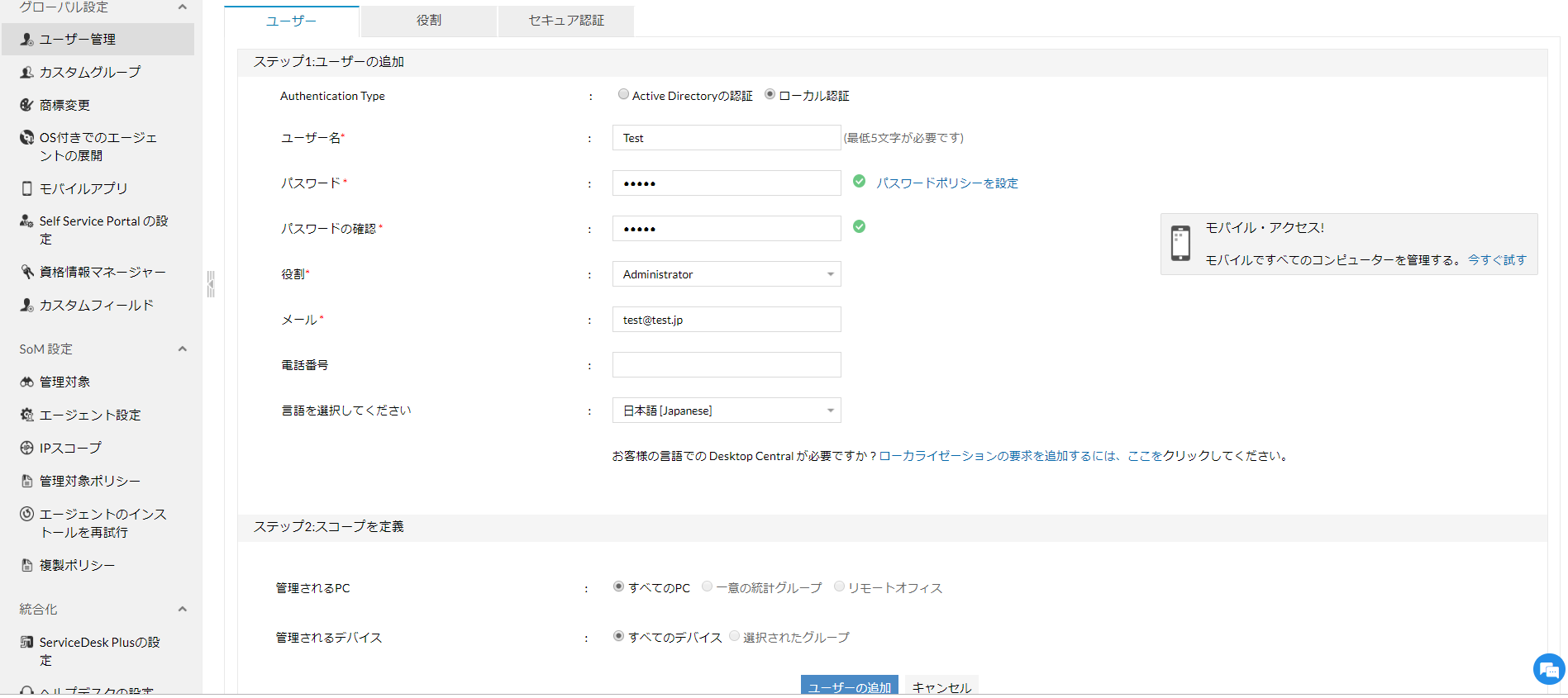
Task: Click the 電話番号 input field
Action: click(x=726, y=365)
